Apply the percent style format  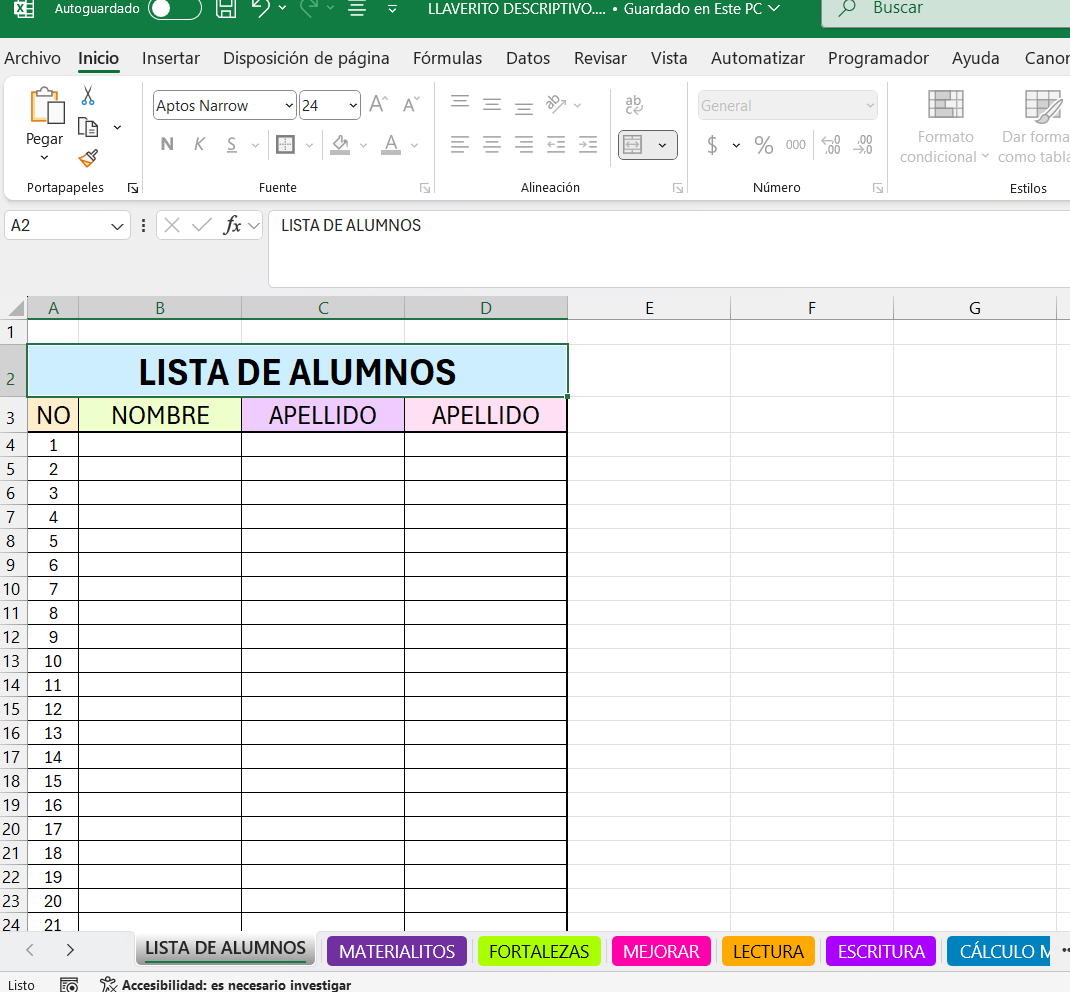point(764,146)
